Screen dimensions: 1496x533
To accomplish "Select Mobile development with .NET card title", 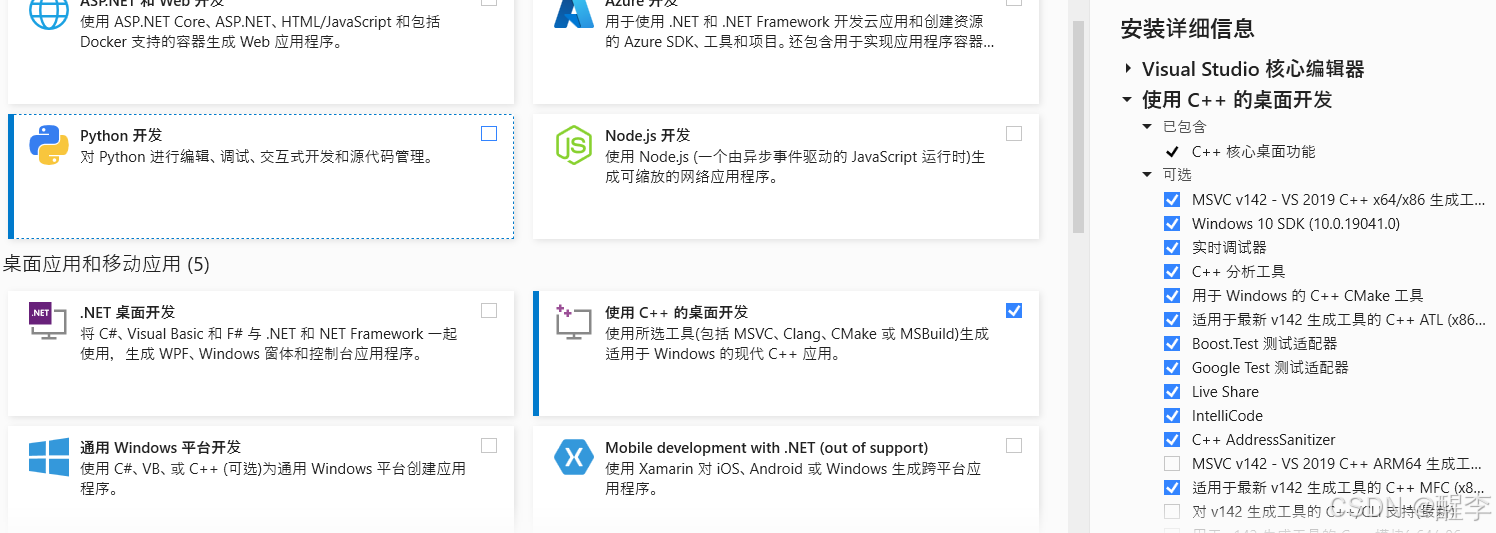I will pyautogui.click(x=766, y=448).
